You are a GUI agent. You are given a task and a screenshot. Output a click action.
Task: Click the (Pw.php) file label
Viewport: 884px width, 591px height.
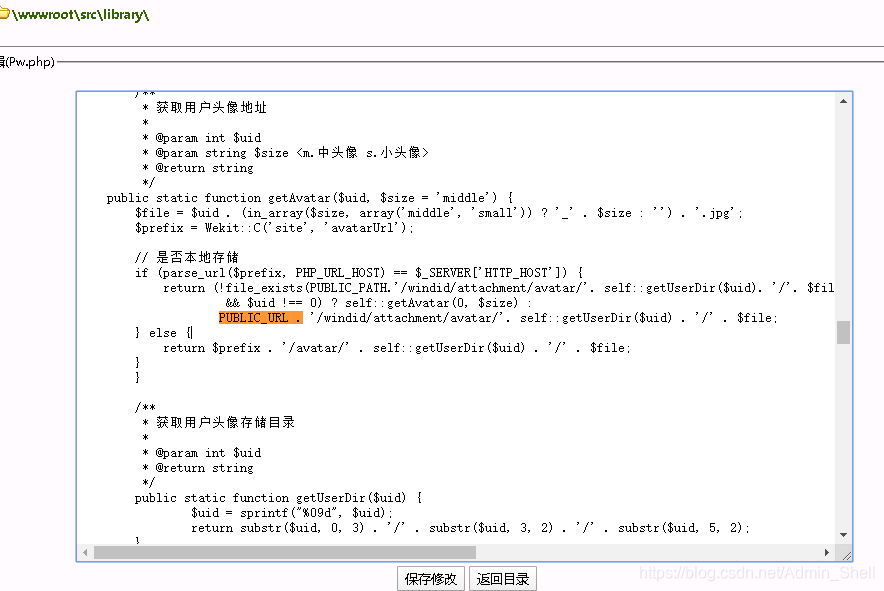30,61
